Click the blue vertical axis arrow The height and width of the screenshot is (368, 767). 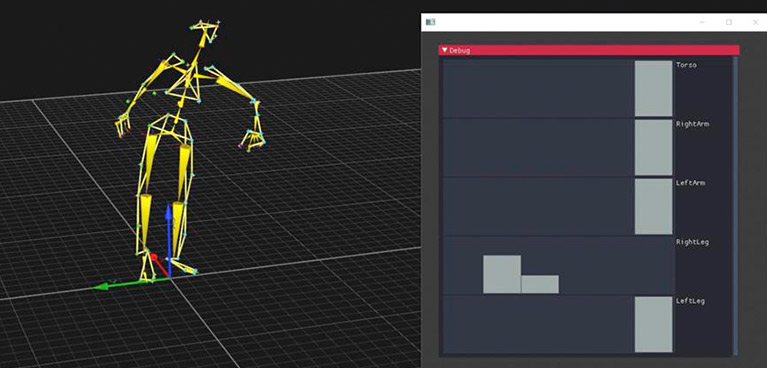click(169, 240)
